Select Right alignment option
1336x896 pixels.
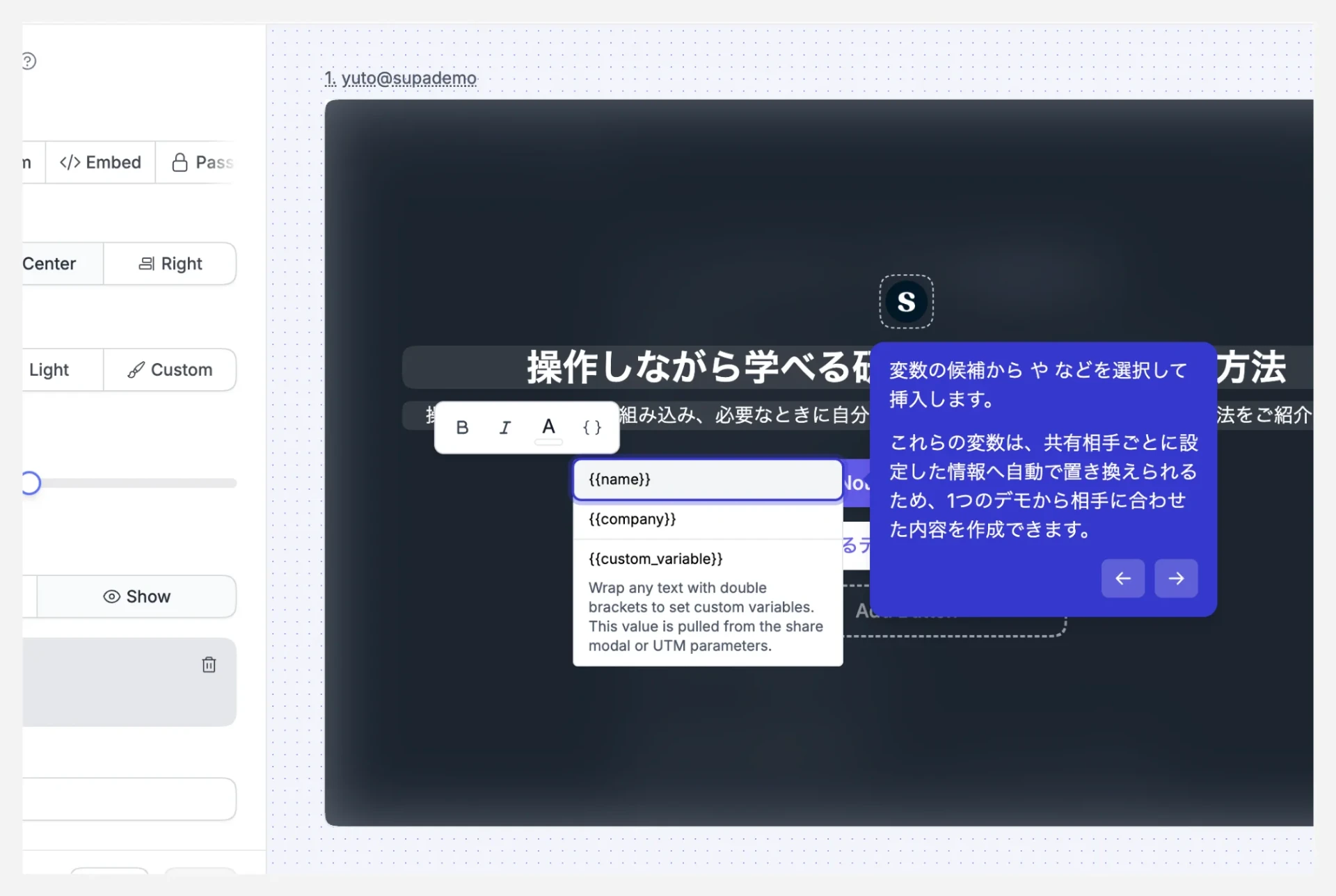click(170, 264)
